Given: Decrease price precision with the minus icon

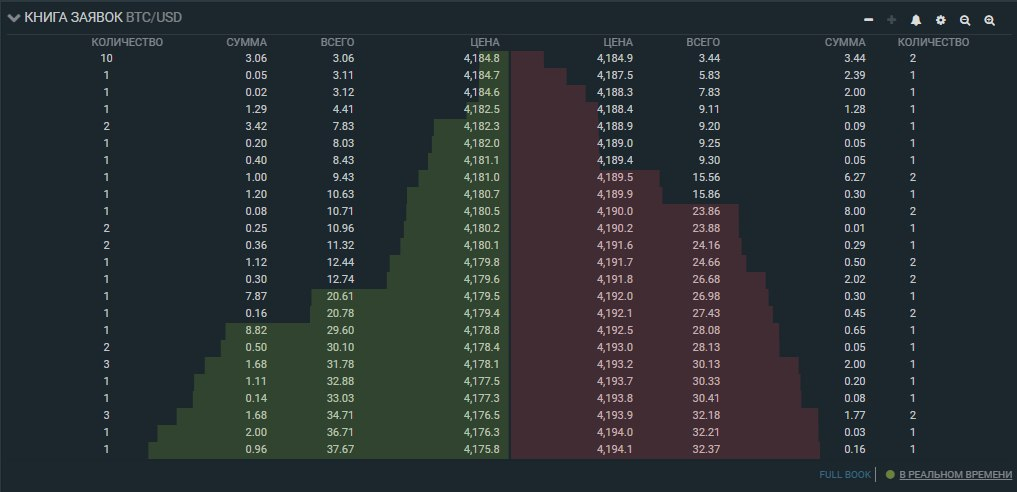Looking at the screenshot, I should click(x=868, y=20).
